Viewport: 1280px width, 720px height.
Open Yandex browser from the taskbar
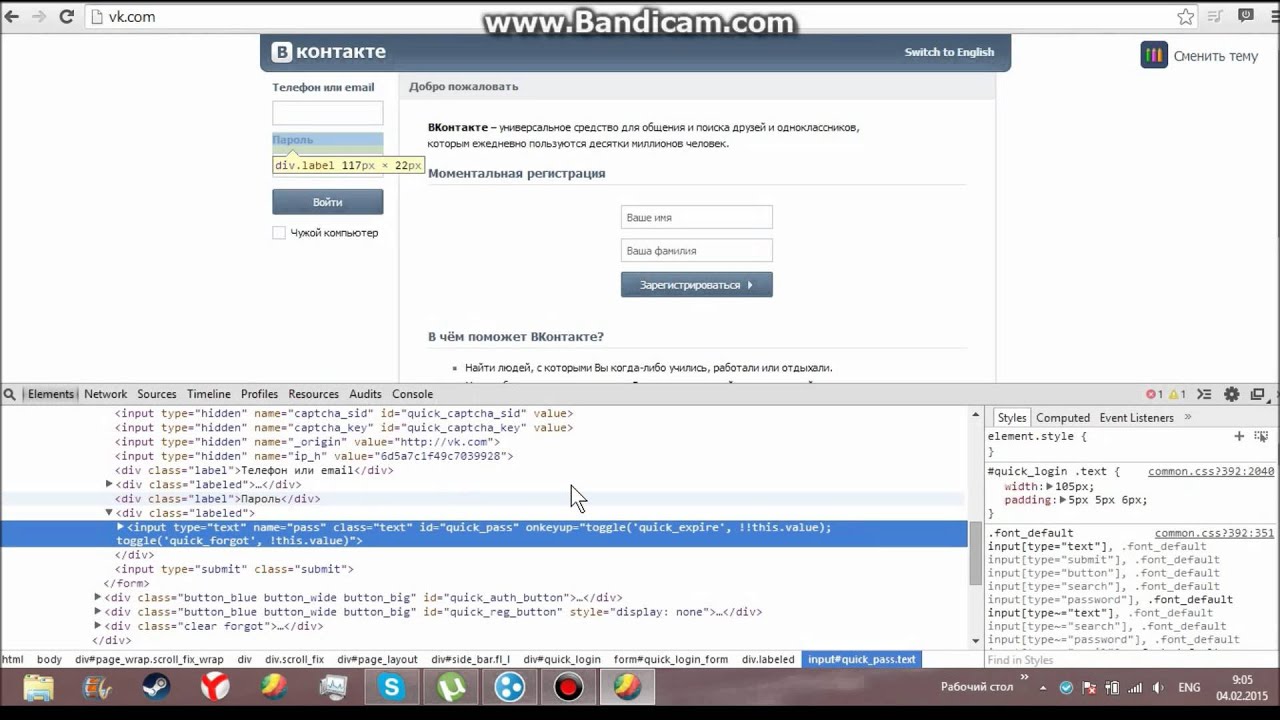pyautogui.click(x=215, y=687)
